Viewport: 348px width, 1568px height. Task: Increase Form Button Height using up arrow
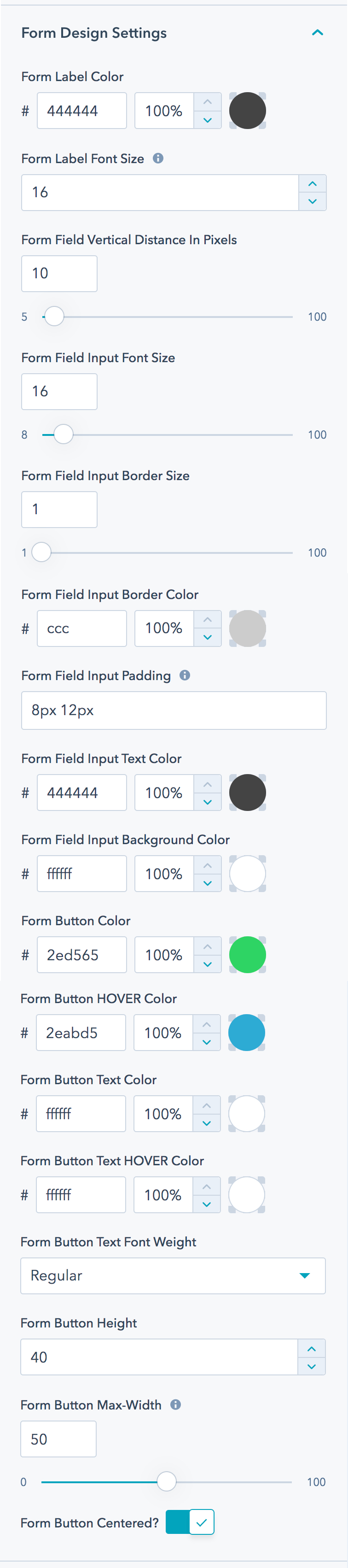(312, 1349)
